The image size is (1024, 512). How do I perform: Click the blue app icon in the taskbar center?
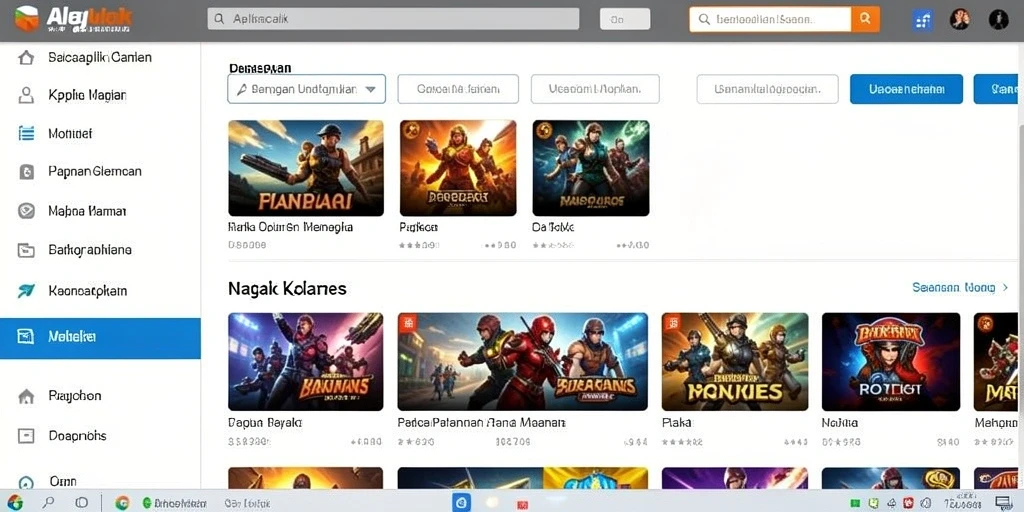[462, 502]
